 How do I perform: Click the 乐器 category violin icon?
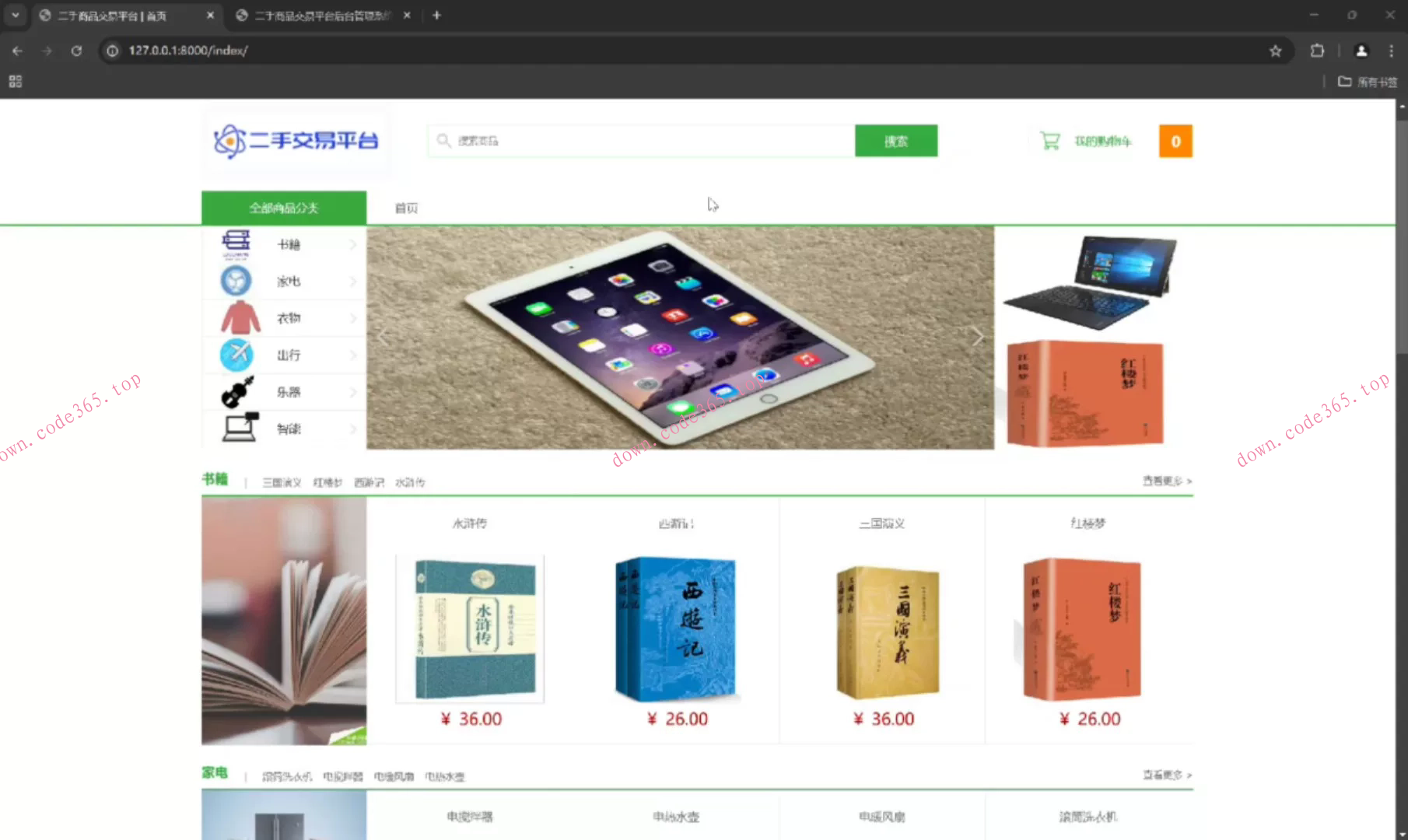238,392
